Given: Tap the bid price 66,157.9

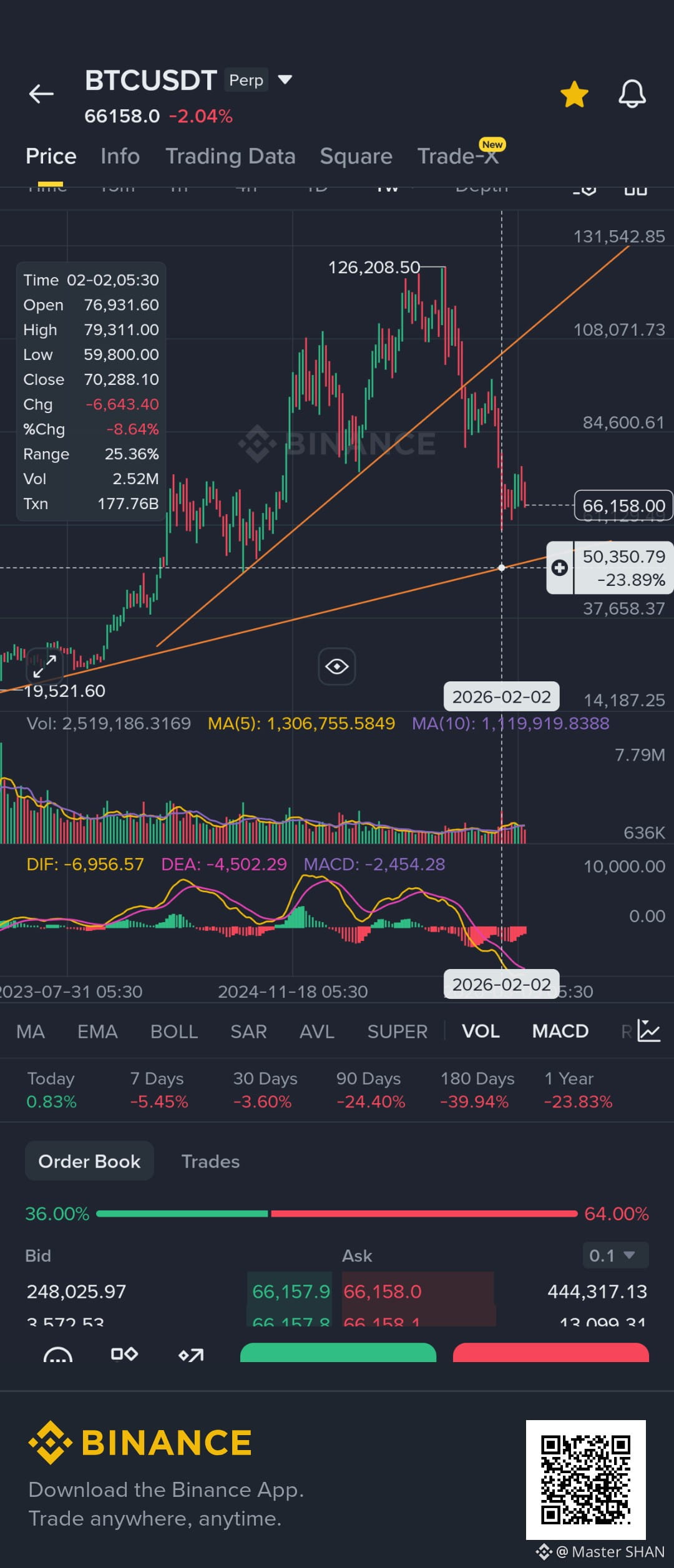Looking at the screenshot, I should [x=291, y=1291].
